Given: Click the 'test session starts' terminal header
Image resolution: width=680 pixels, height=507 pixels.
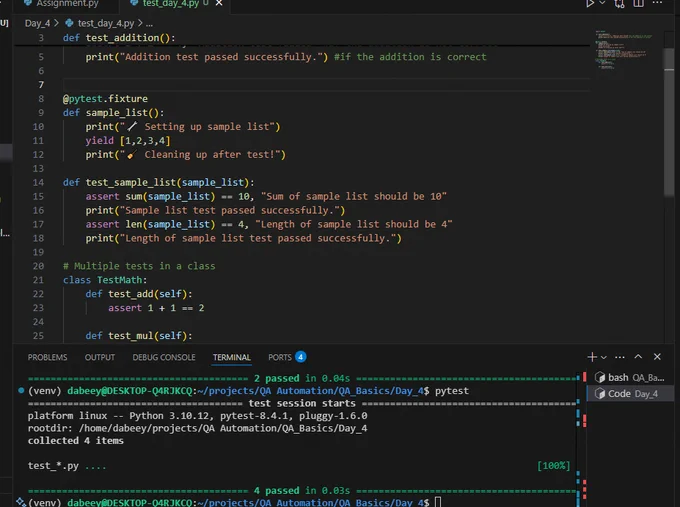Looking at the screenshot, I should (302, 403).
